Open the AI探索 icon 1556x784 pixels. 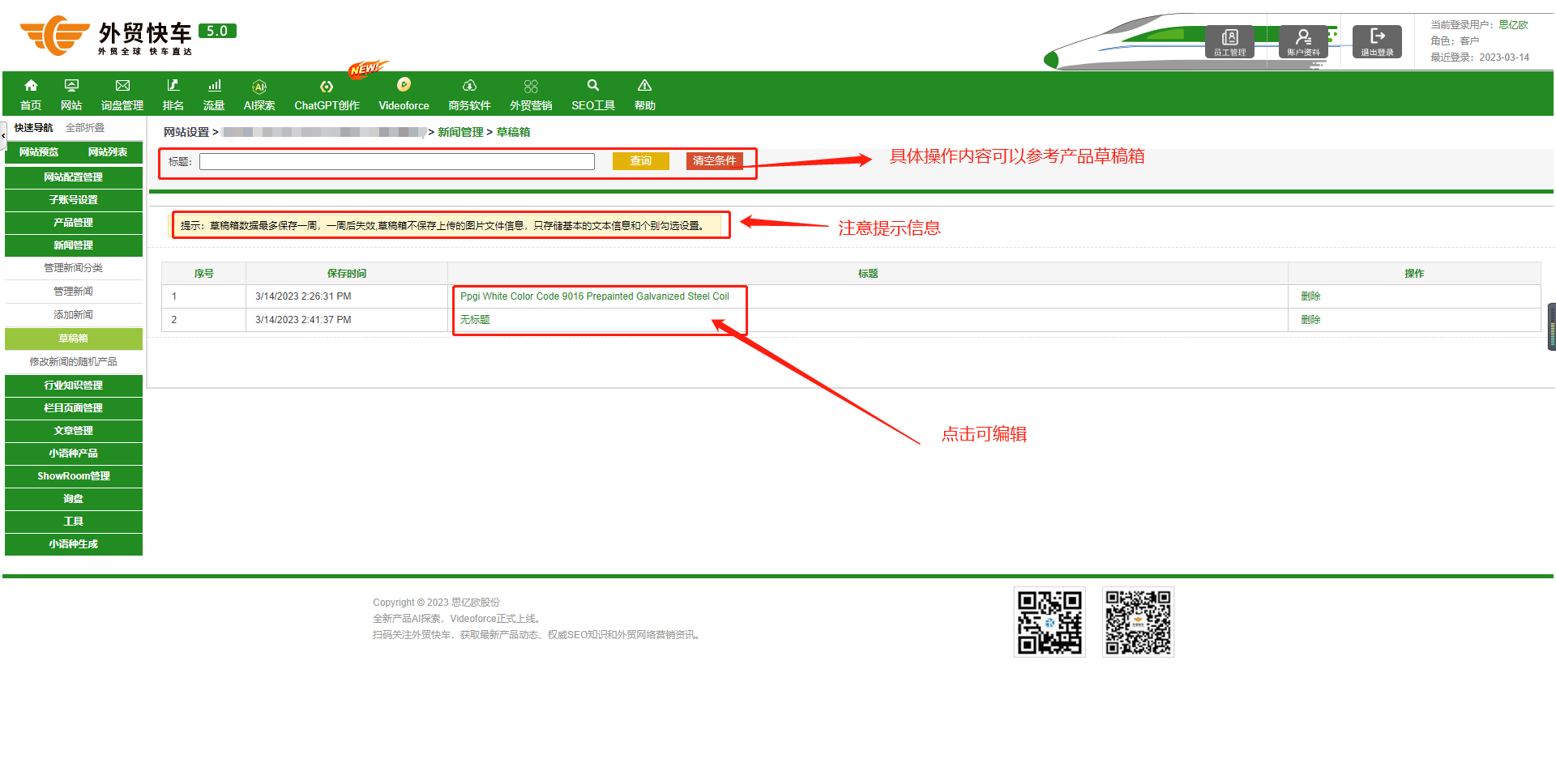(x=259, y=86)
